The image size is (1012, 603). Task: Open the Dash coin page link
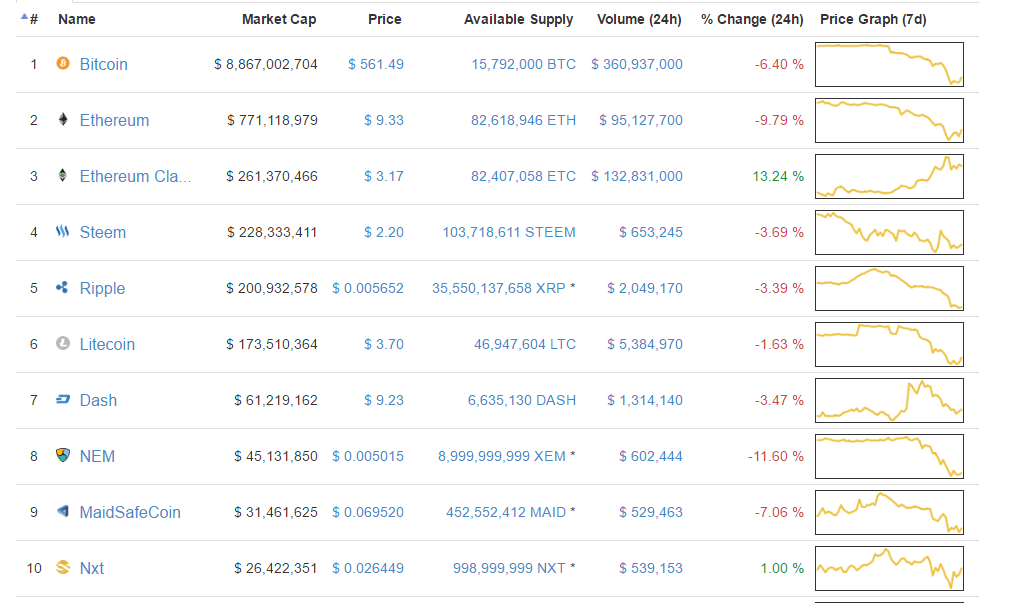tap(98, 400)
